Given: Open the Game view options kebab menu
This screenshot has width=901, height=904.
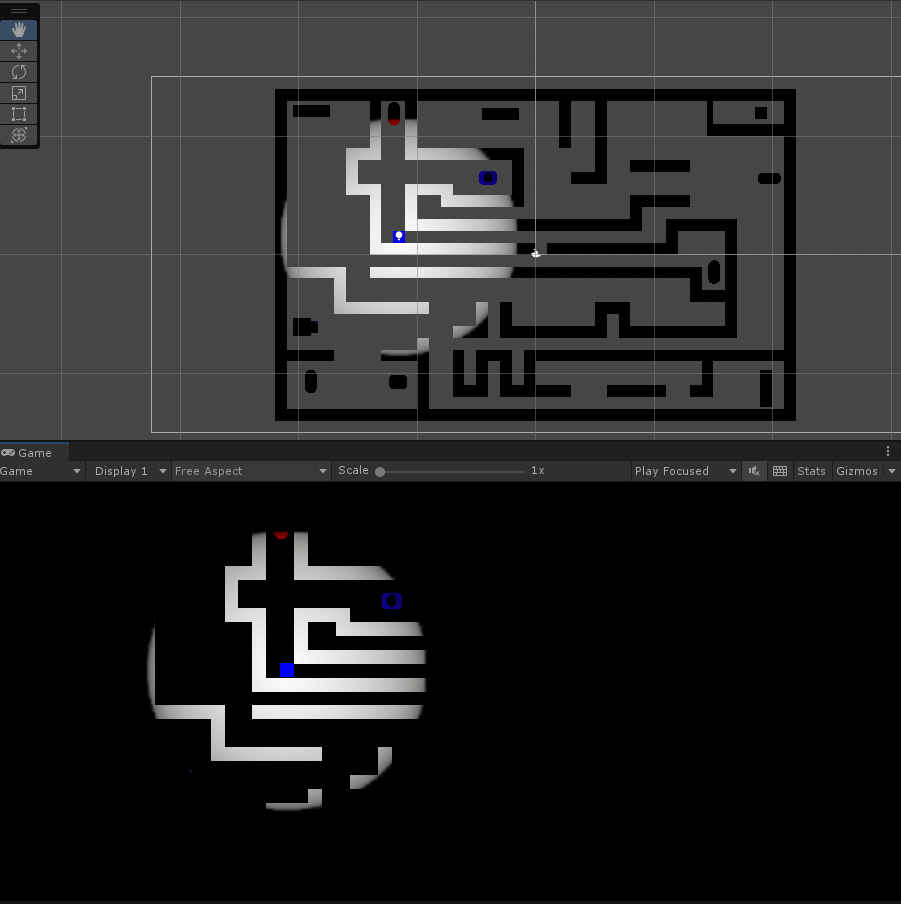Looking at the screenshot, I should point(888,450).
